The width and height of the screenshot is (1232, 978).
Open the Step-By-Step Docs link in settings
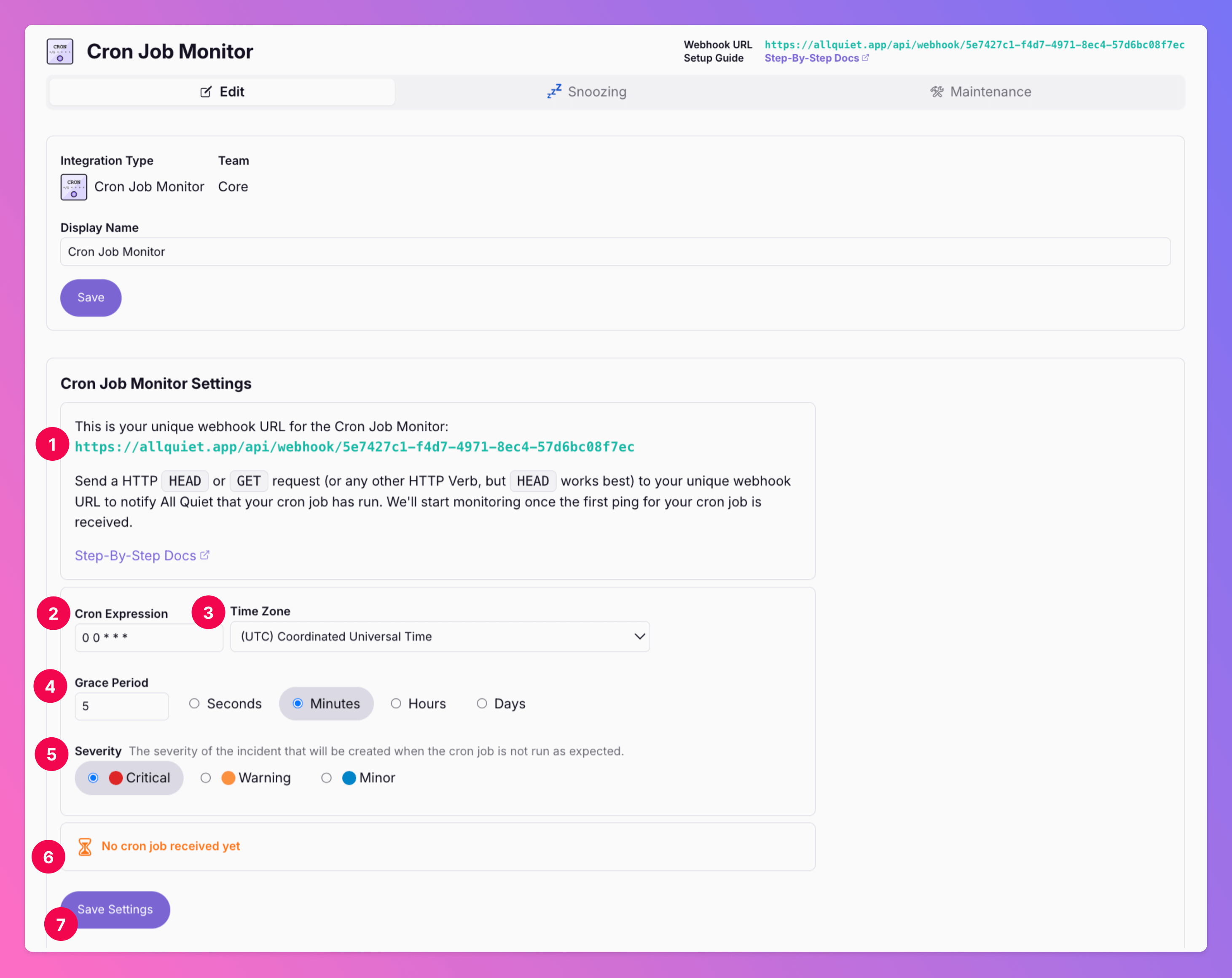(135, 556)
